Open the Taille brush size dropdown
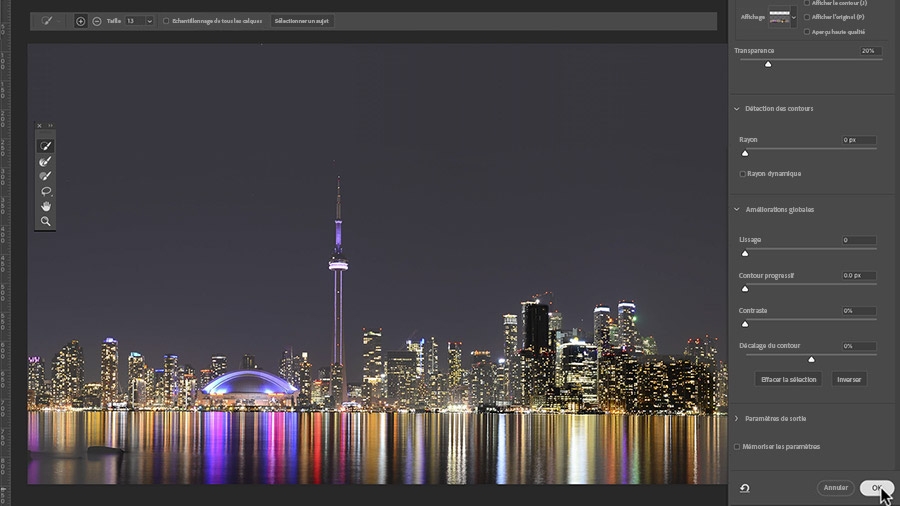 150,21
